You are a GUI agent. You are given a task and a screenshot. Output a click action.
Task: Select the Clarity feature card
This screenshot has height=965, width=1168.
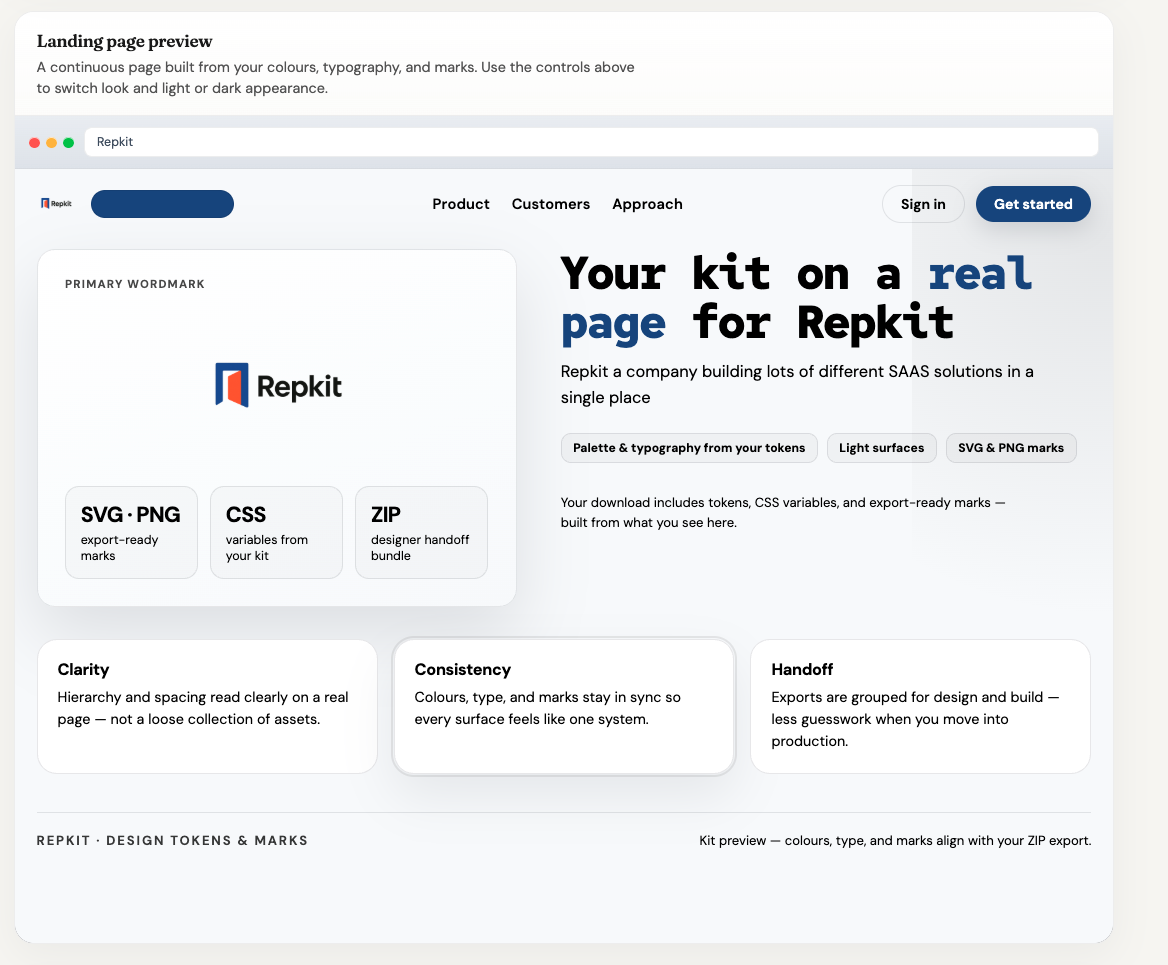[x=207, y=706]
